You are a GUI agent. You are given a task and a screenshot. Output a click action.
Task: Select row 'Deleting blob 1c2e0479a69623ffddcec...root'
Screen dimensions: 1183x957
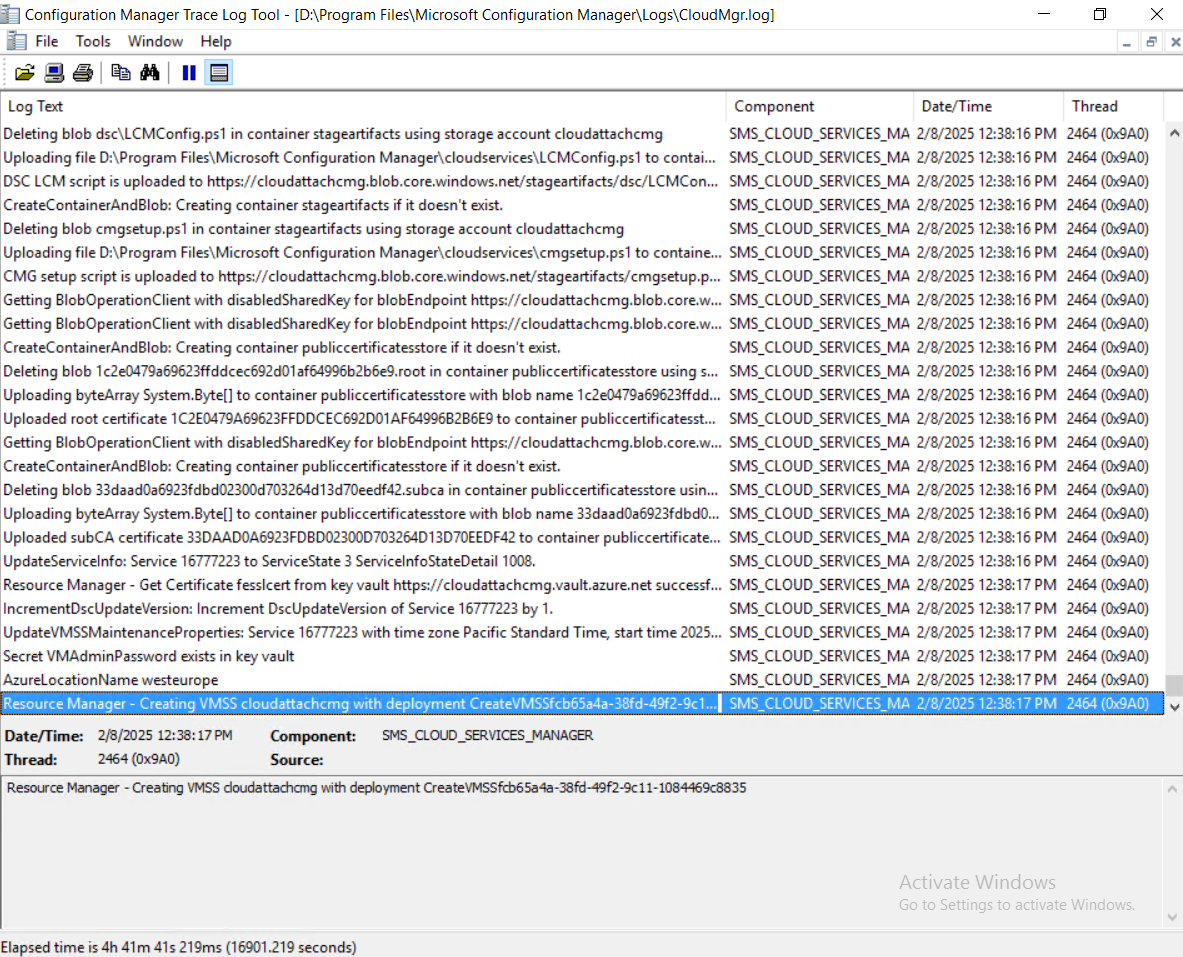[582, 371]
